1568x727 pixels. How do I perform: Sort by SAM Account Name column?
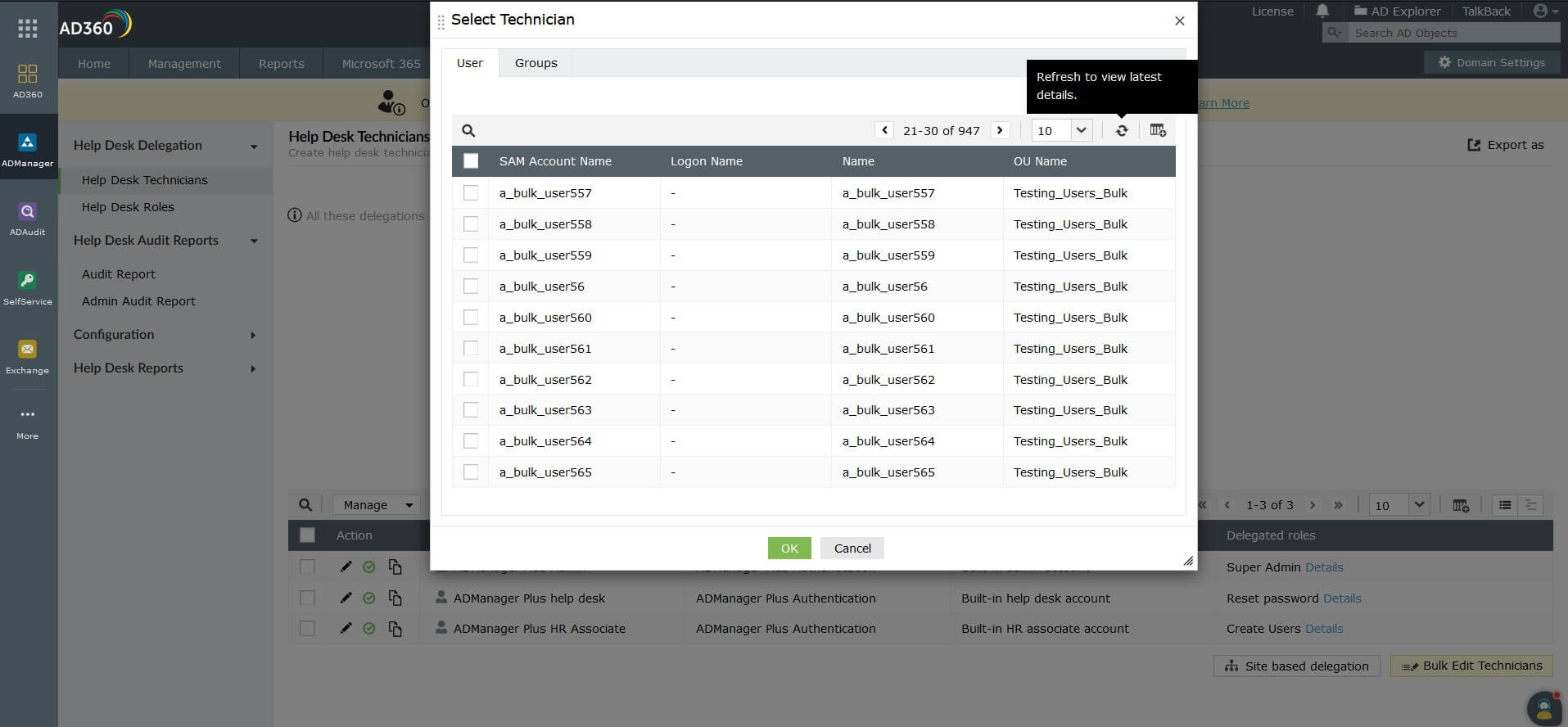[555, 161]
